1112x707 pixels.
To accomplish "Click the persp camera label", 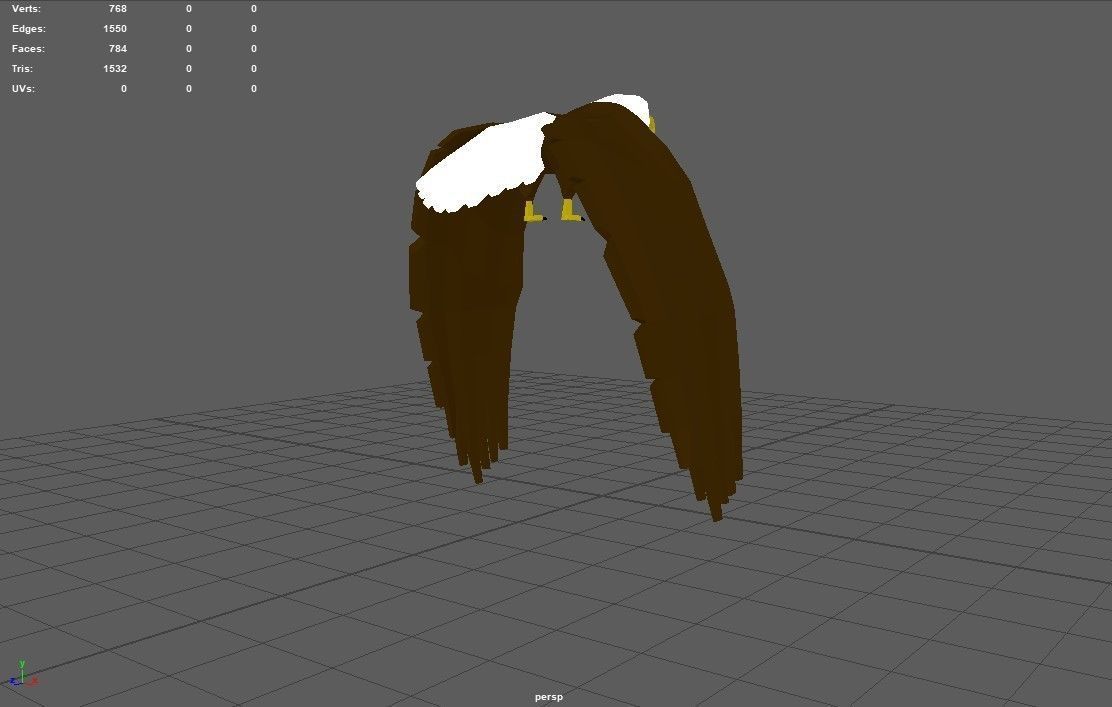I will pos(549,696).
